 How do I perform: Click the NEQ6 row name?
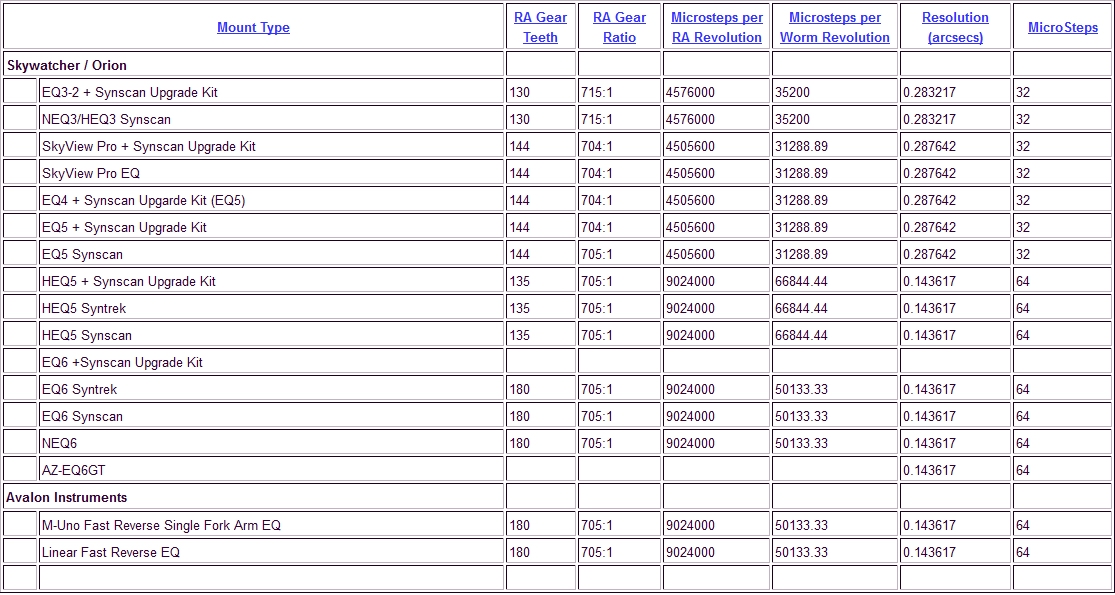[x=59, y=444]
